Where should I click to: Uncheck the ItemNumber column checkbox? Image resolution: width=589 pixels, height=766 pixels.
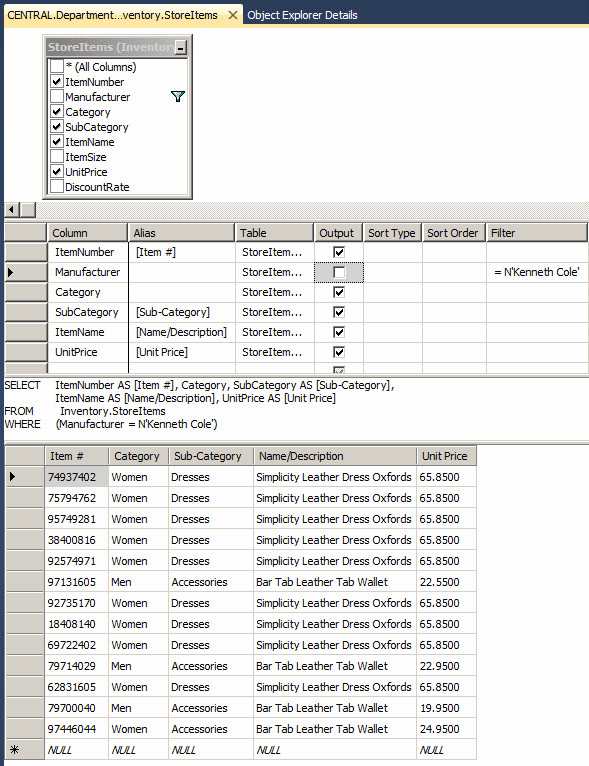[x=57, y=82]
